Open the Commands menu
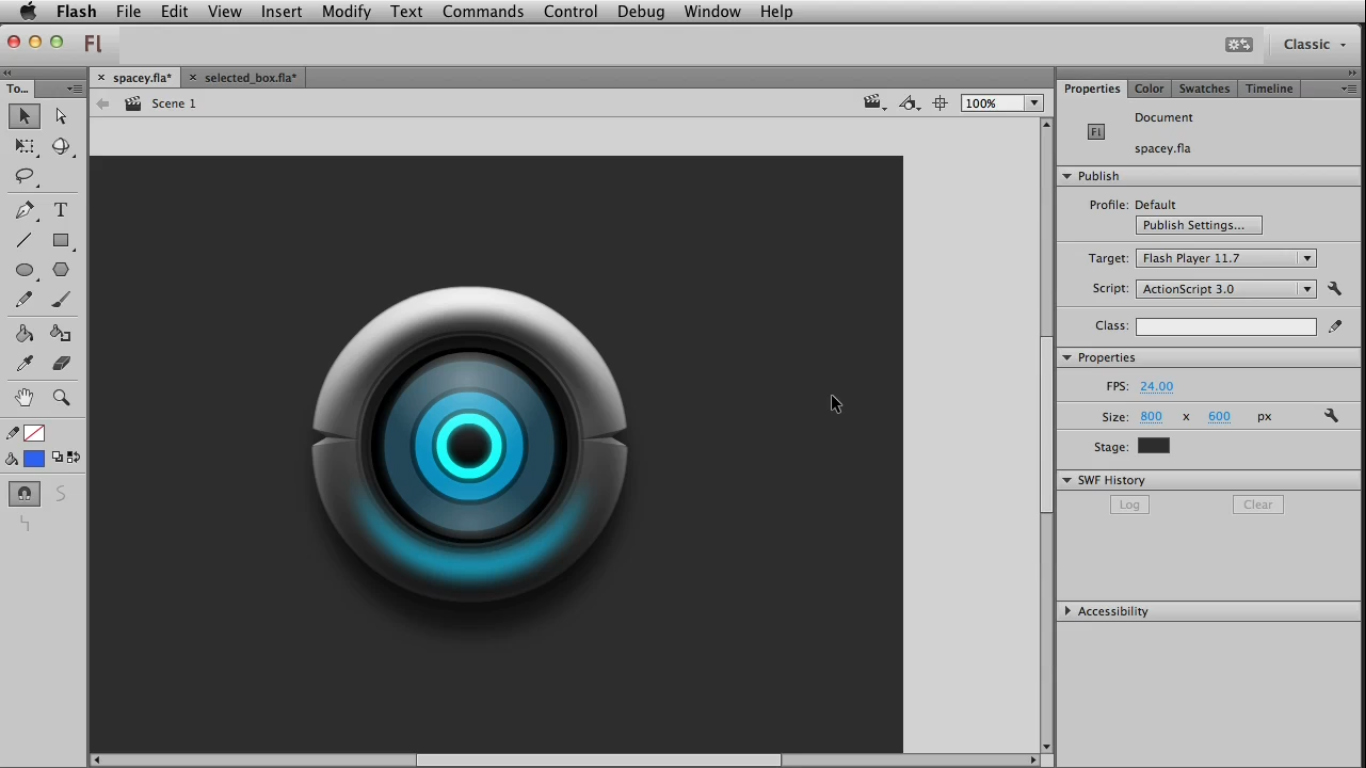The image size is (1366, 768). pos(483,11)
